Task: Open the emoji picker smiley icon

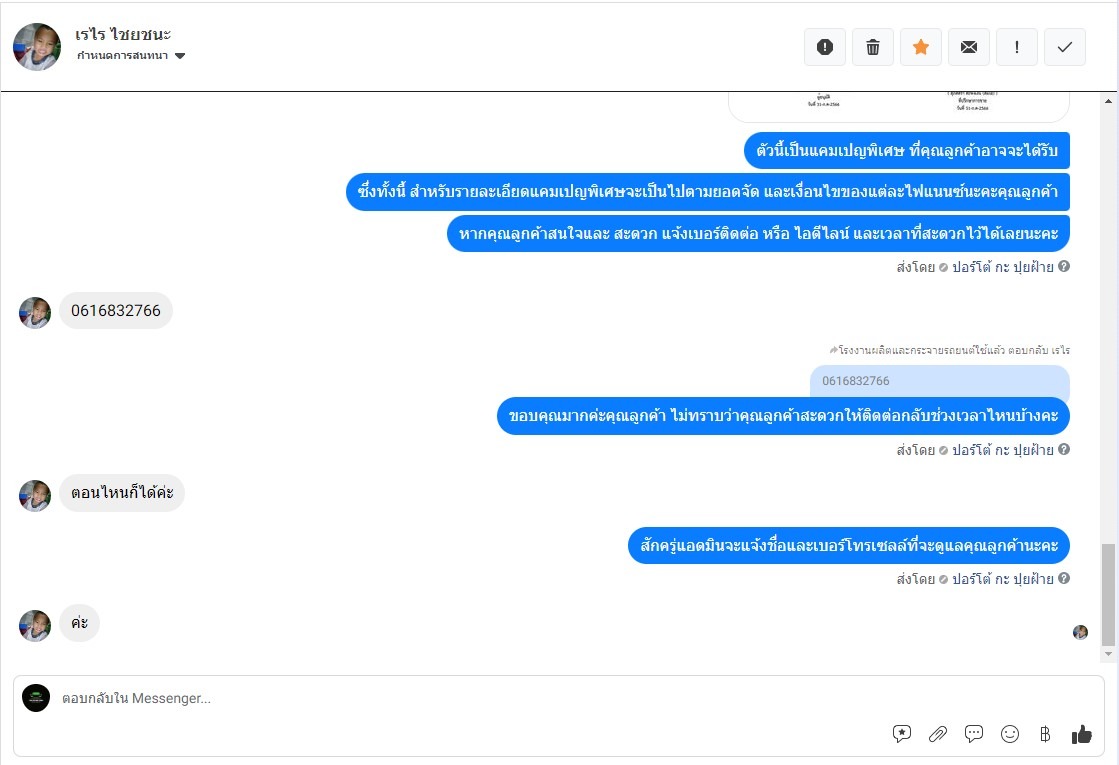Action: (x=1010, y=734)
